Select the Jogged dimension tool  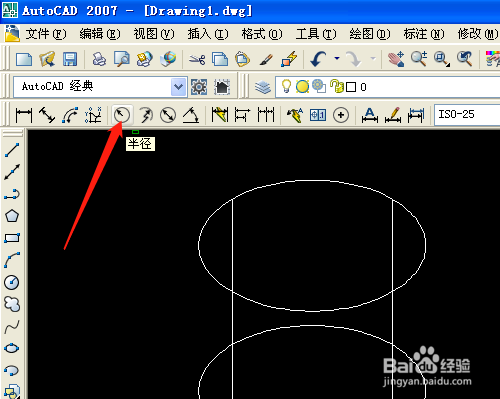145,115
